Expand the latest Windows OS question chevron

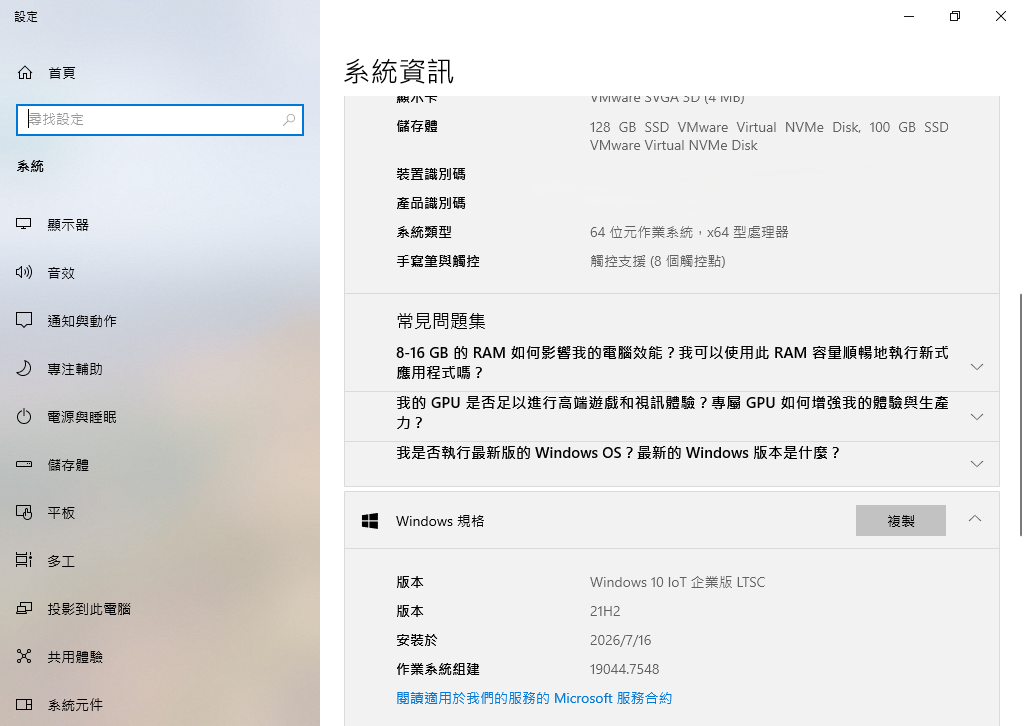[977, 464]
